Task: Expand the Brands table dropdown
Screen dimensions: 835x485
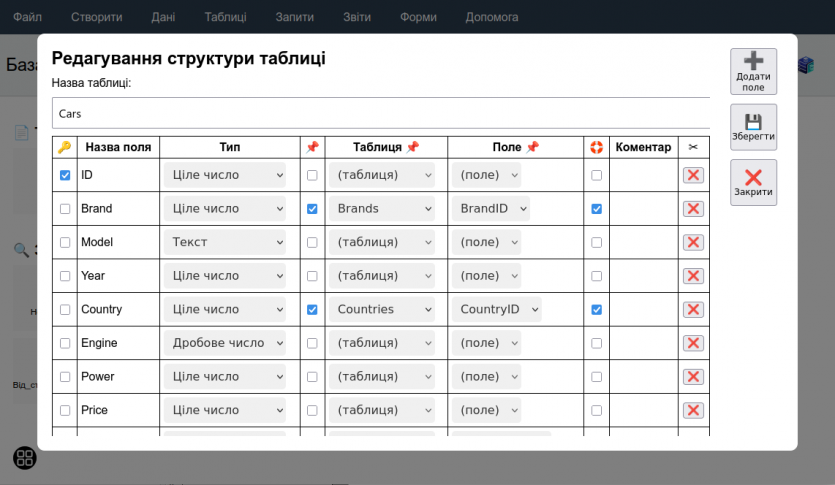Action: (x=382, y=209)
